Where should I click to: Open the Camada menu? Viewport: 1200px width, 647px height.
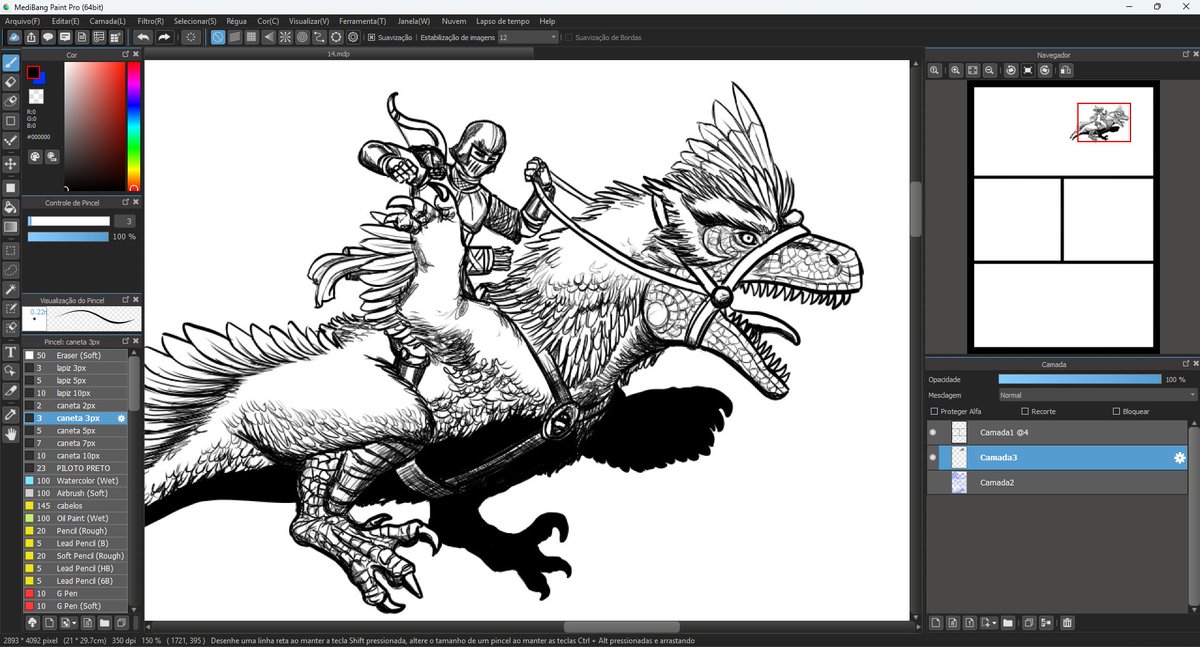coord(107,20)
